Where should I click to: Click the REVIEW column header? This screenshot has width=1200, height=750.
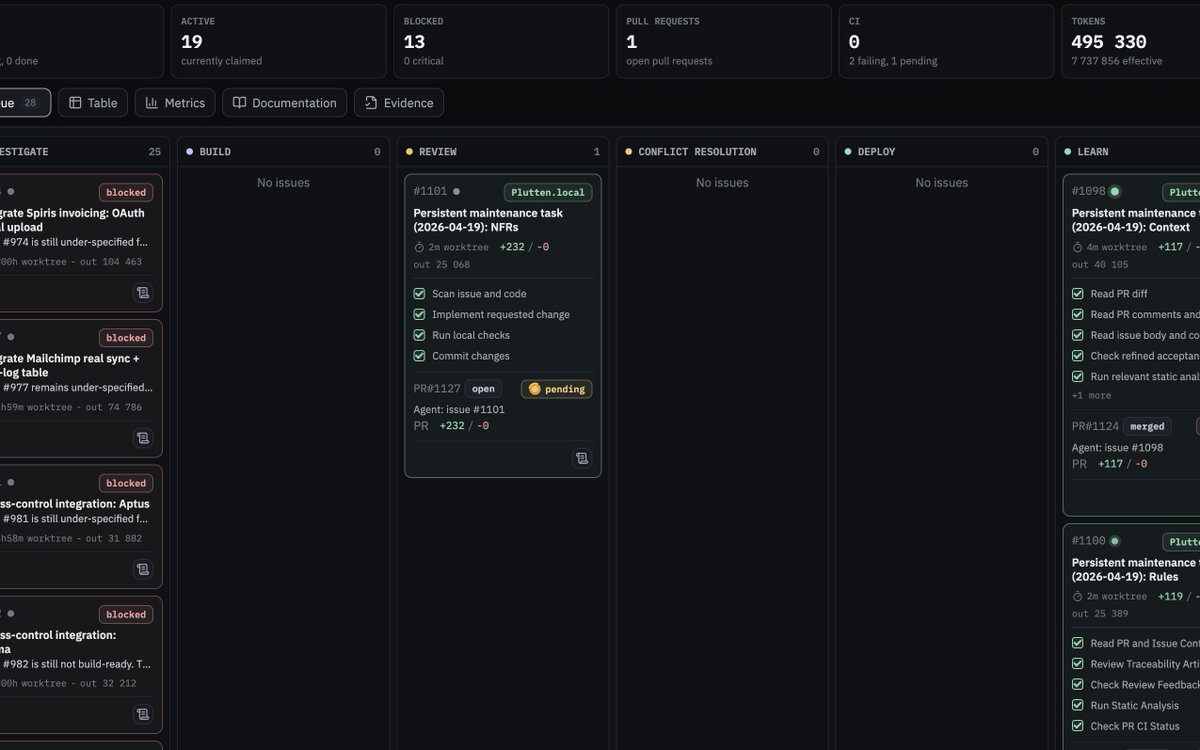503,152
